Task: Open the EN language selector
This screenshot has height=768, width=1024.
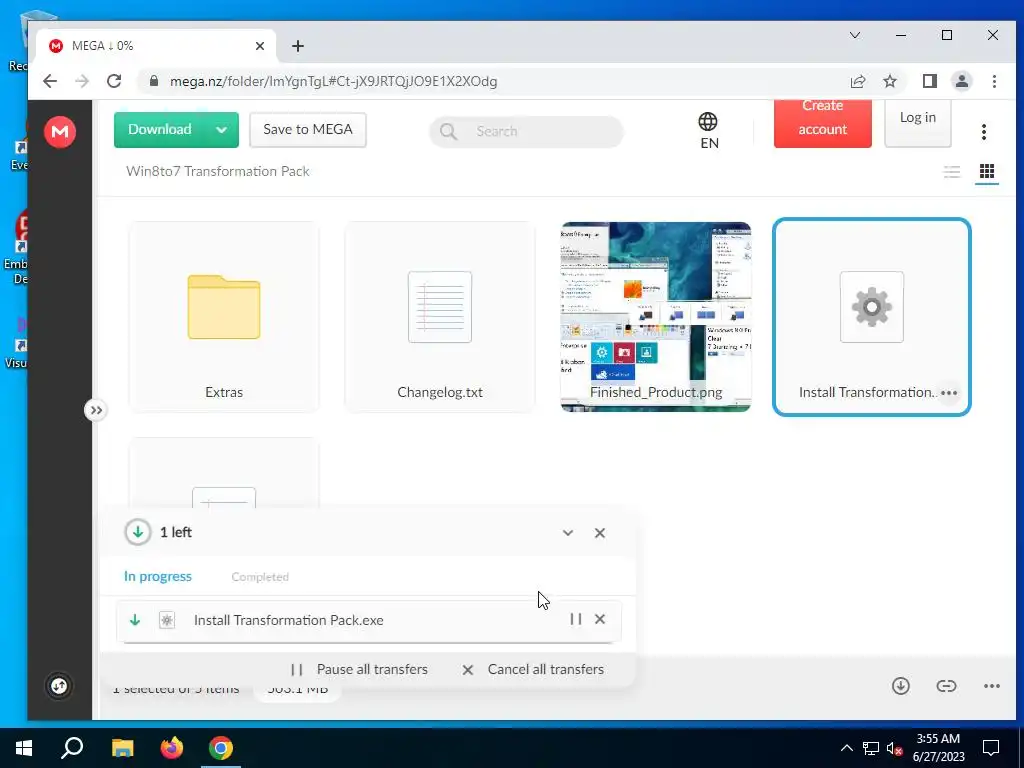Action: pyautogui.click(x=709, y=131)
